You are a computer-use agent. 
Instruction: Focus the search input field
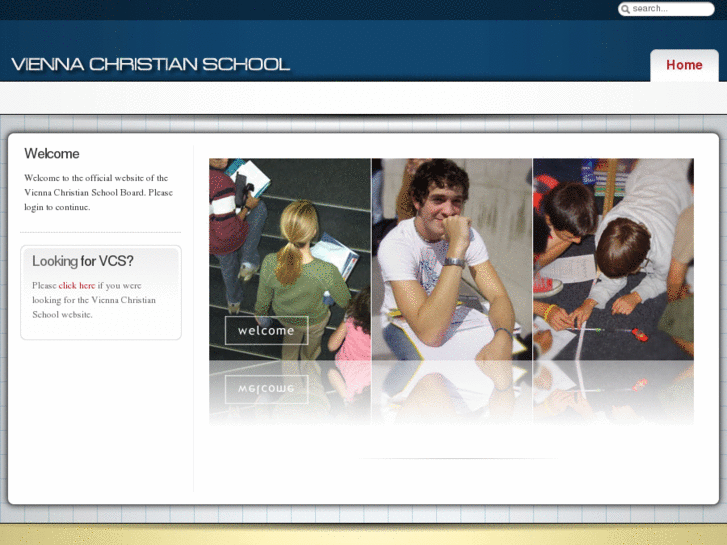[666, 9]
